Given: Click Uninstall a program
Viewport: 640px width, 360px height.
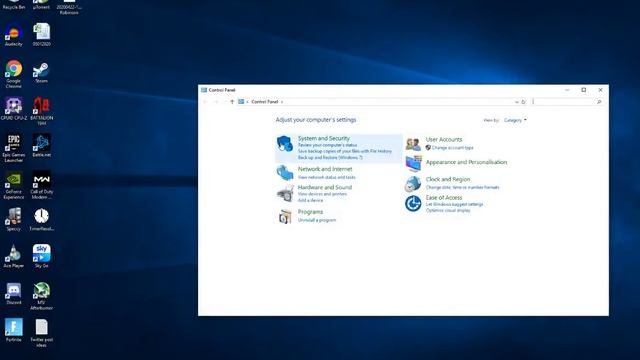Looking at the screenshot, I should click(317, 220).
